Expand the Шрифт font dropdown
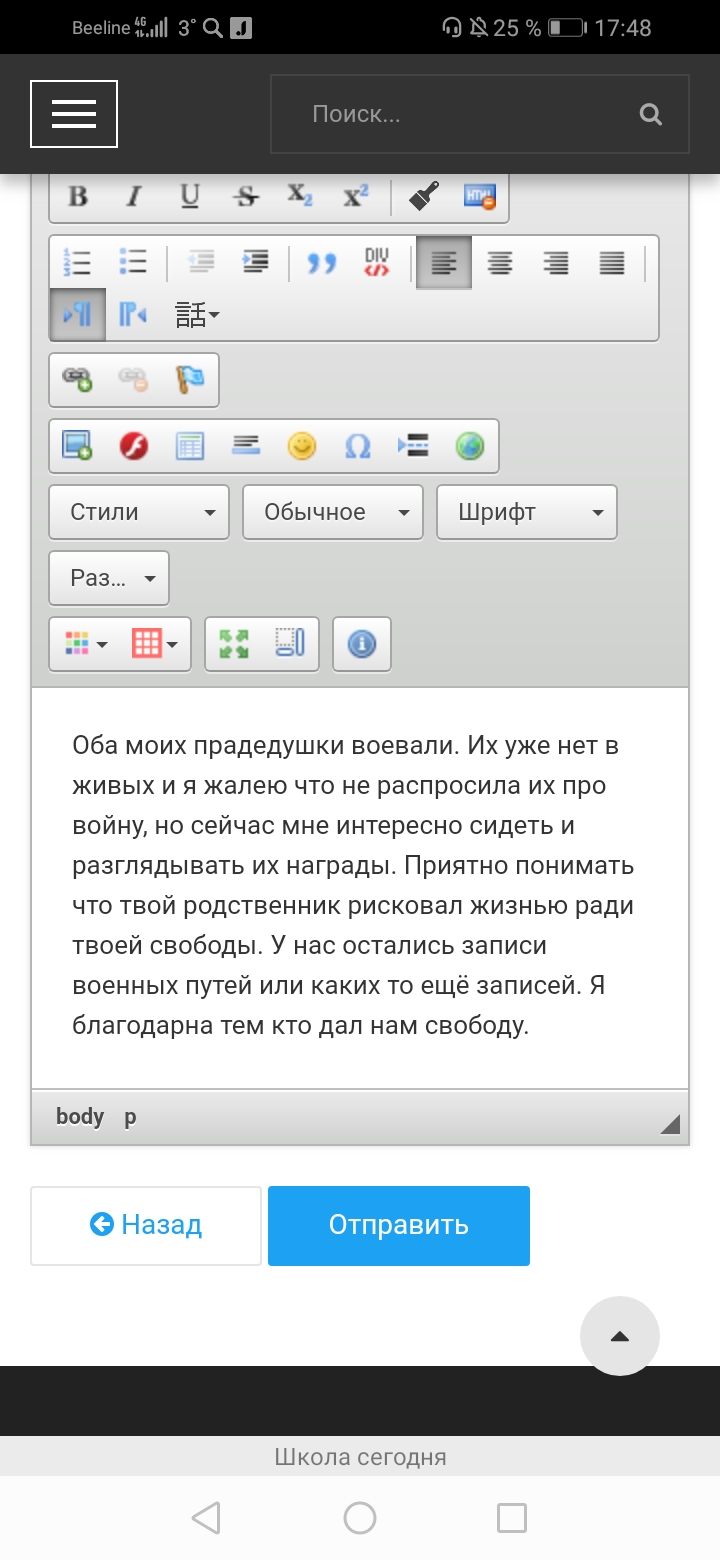720x1560 pixels. point(527,512)
